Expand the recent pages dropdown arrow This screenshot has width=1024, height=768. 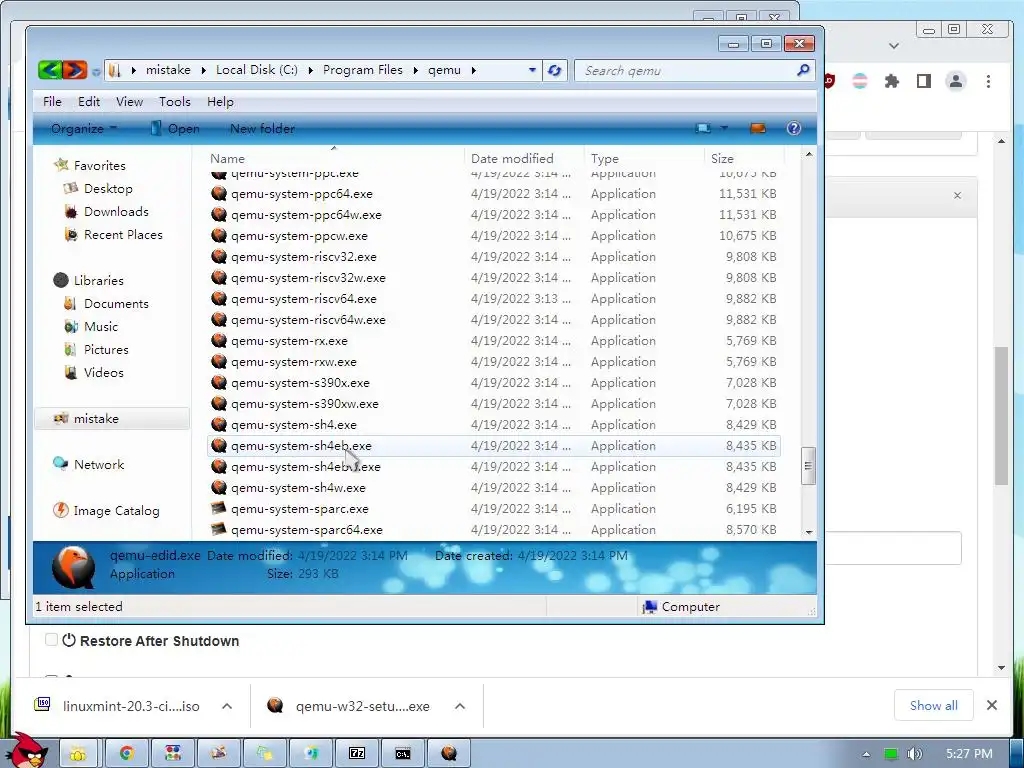[96, 71]
